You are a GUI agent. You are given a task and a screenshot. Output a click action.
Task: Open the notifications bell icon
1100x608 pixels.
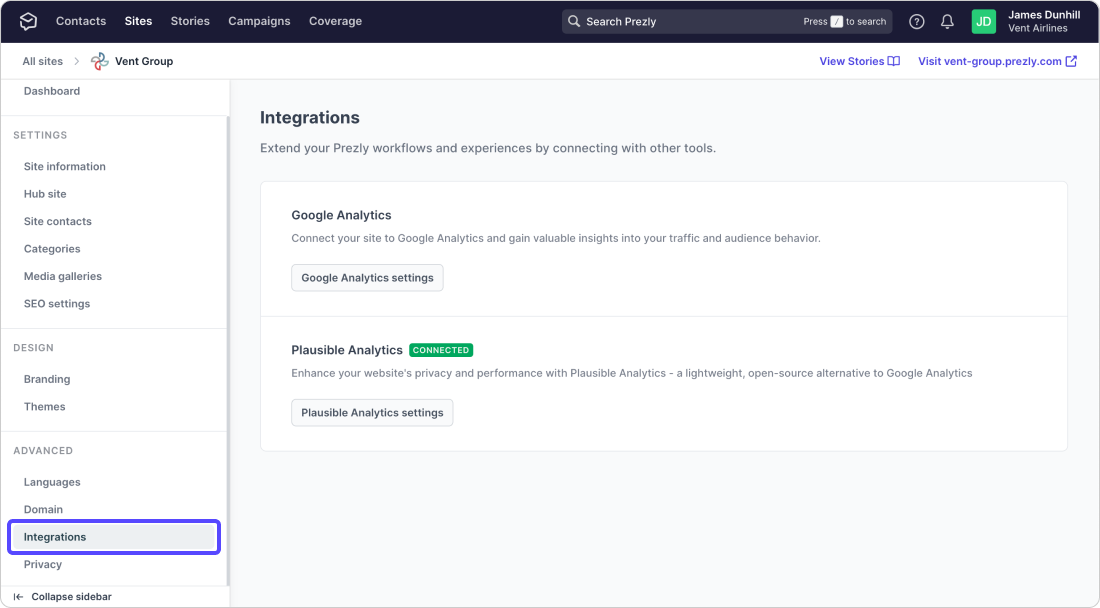[x=947, y=22]
